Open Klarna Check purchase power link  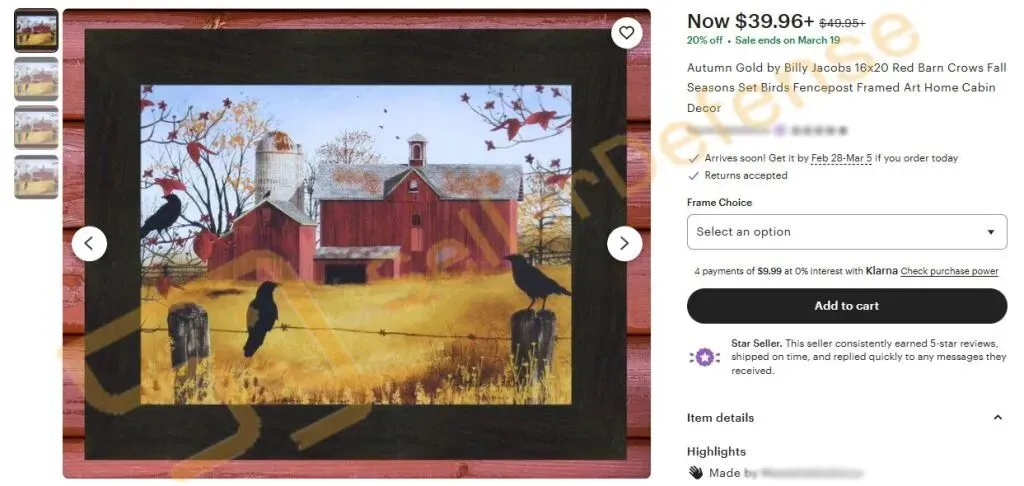click(x=950, y=271)
